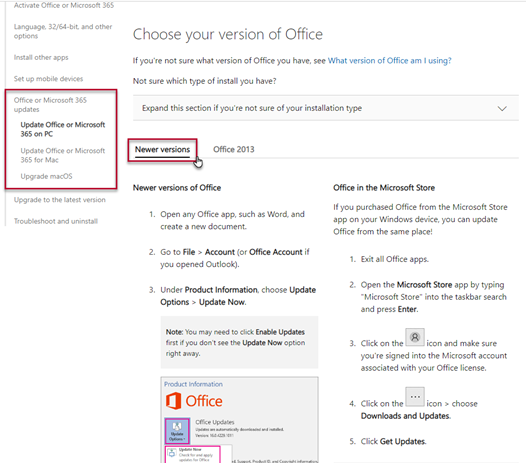526x463 pixels.
Task: Click the 'Not sure which type of install' text
Action: click(205, 81)
